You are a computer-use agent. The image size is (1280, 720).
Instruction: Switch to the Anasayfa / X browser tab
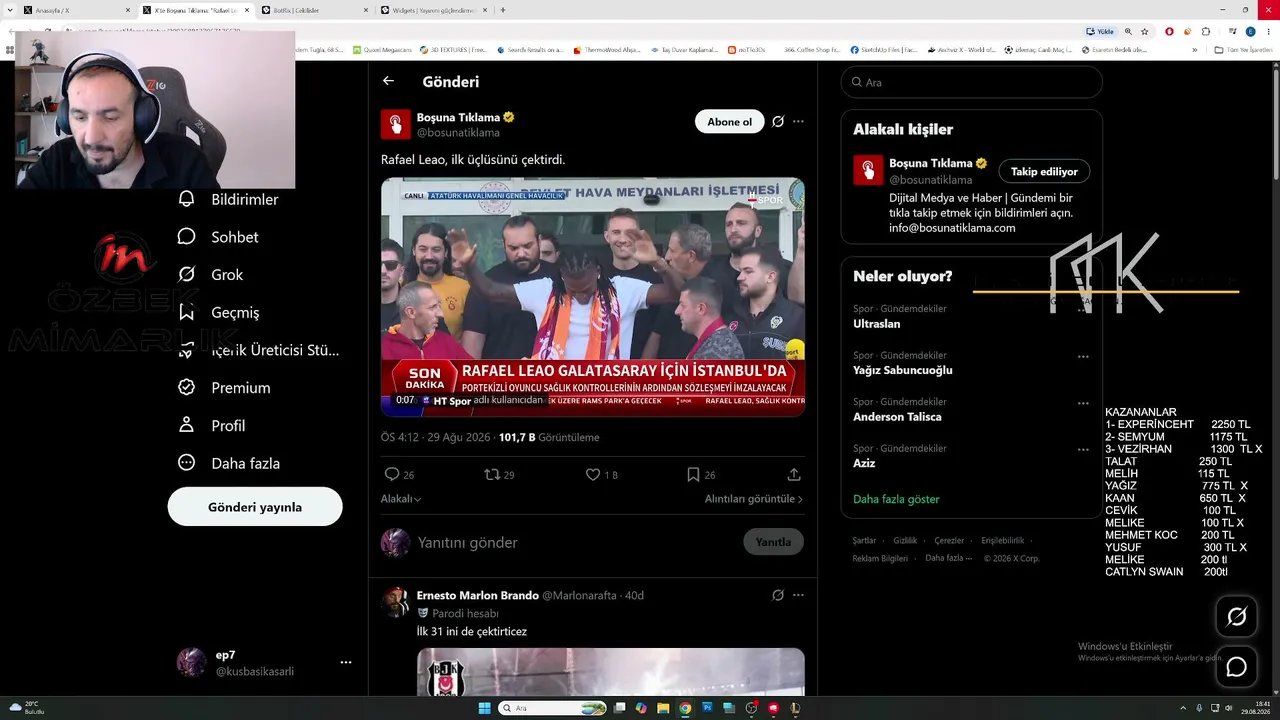click(76, 10)
